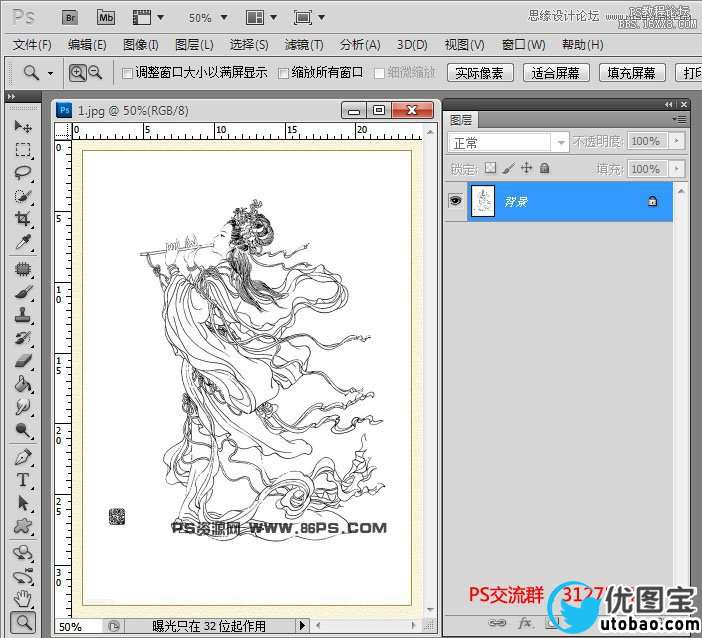Open the 文件(F) menu
The width and height of the screenshot is (702, 638).
coord(32,45)
